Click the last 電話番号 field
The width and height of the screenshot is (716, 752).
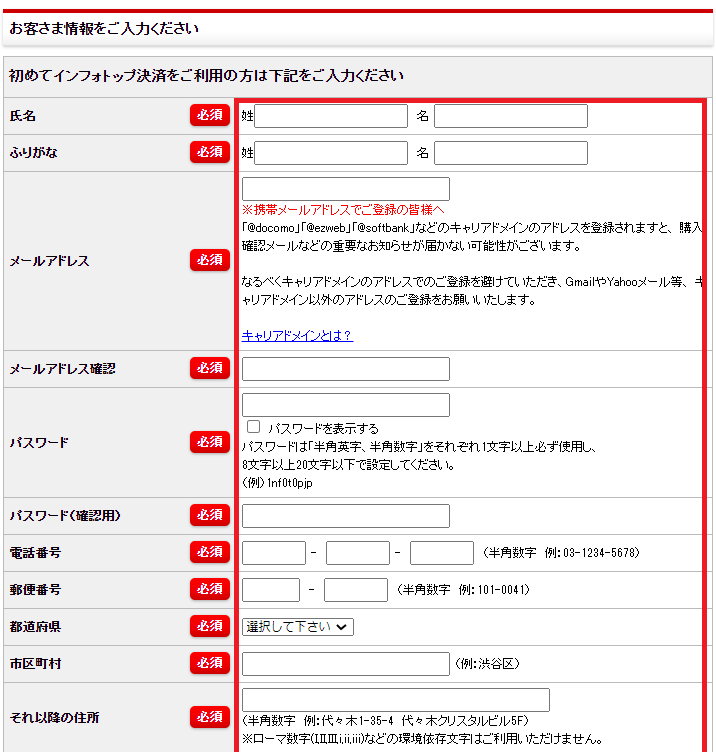pos(442,553)
